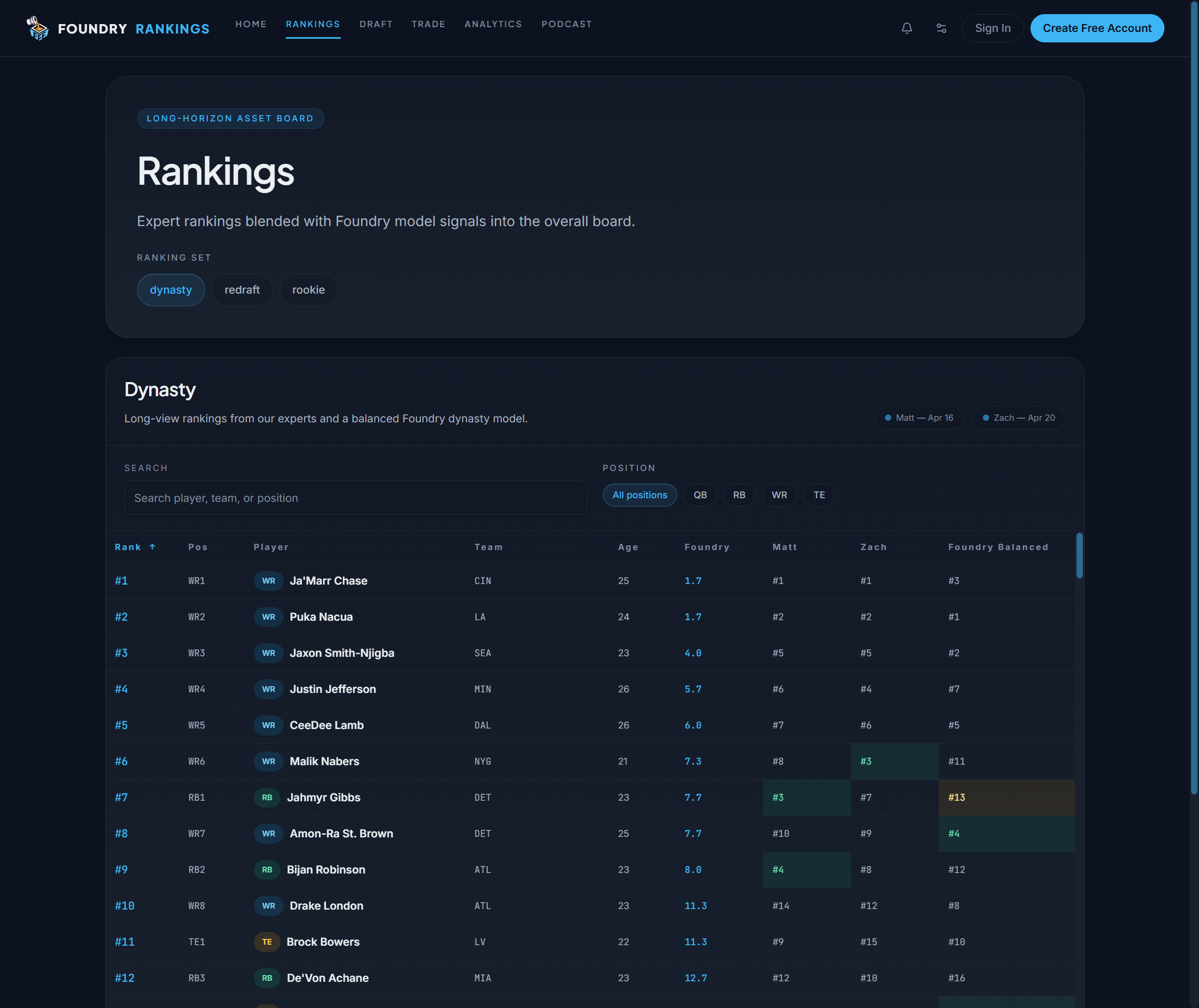Click the WR badge beside Justin Jefferson
Viewport: 1199px width, 1008px height.
[268, 689]
